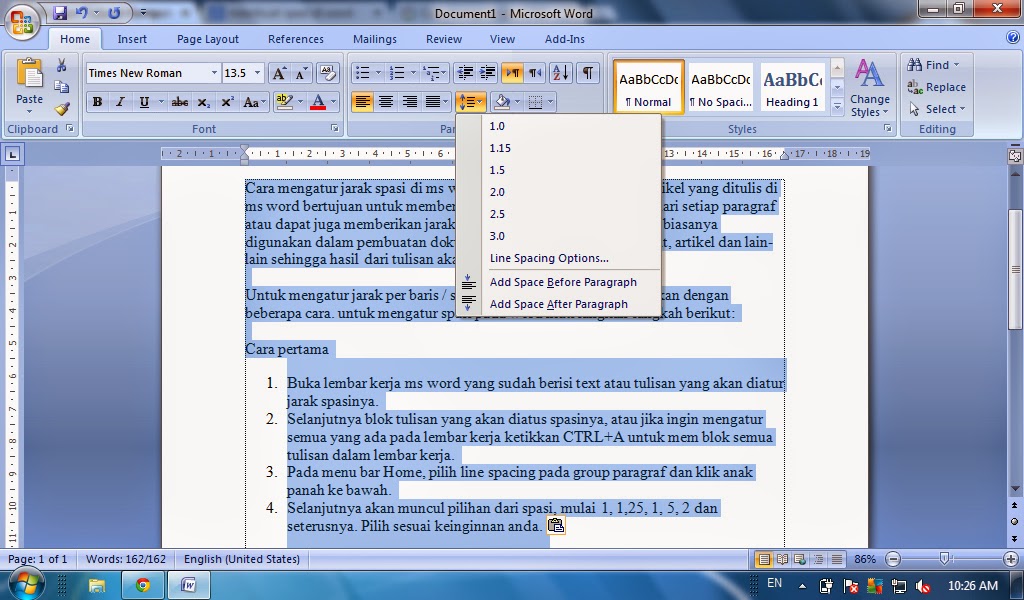The height and width of the screenshot is (600, 1024).
Task: Clear formatting with eraser icon
Action: tap(327, 73)
